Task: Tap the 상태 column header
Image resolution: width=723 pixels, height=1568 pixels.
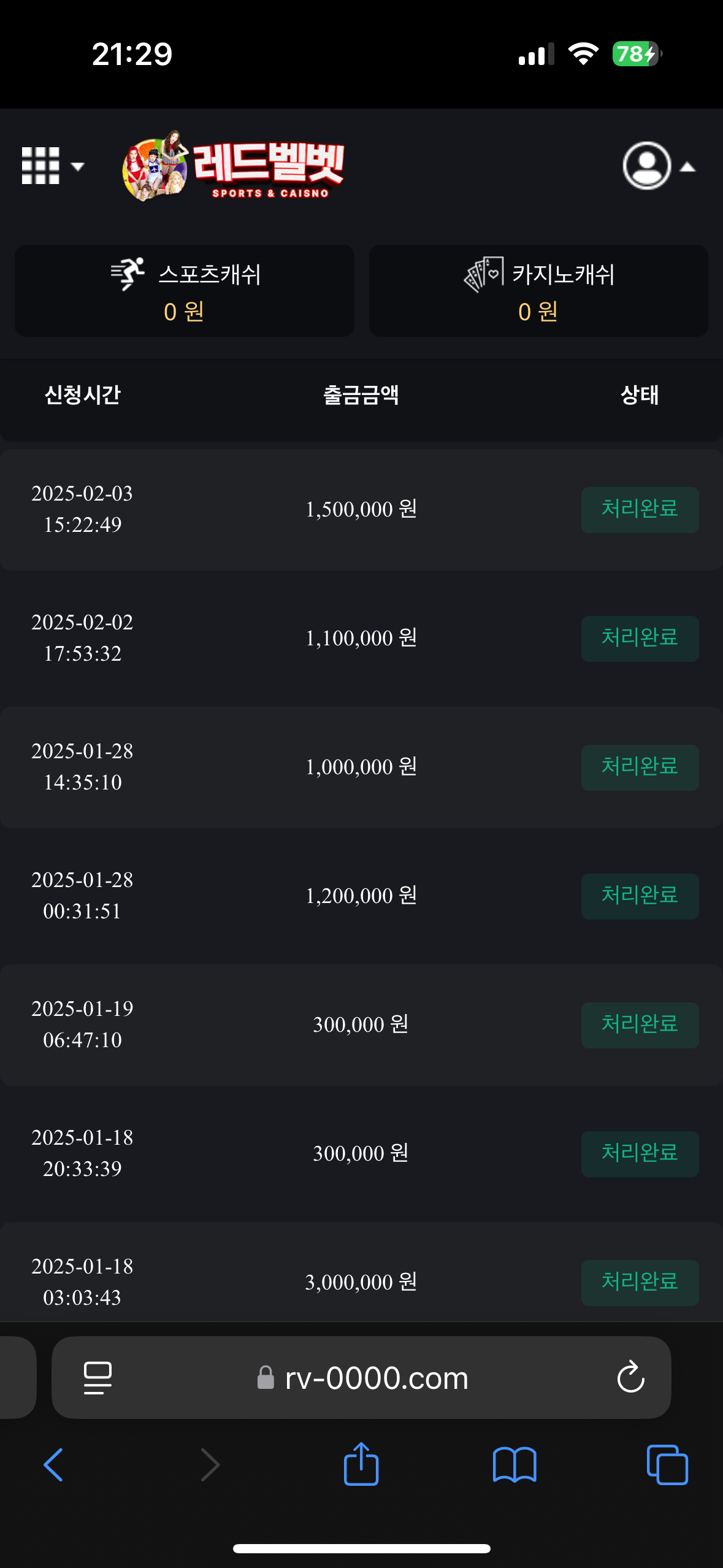Action: (x=640, y=395)
